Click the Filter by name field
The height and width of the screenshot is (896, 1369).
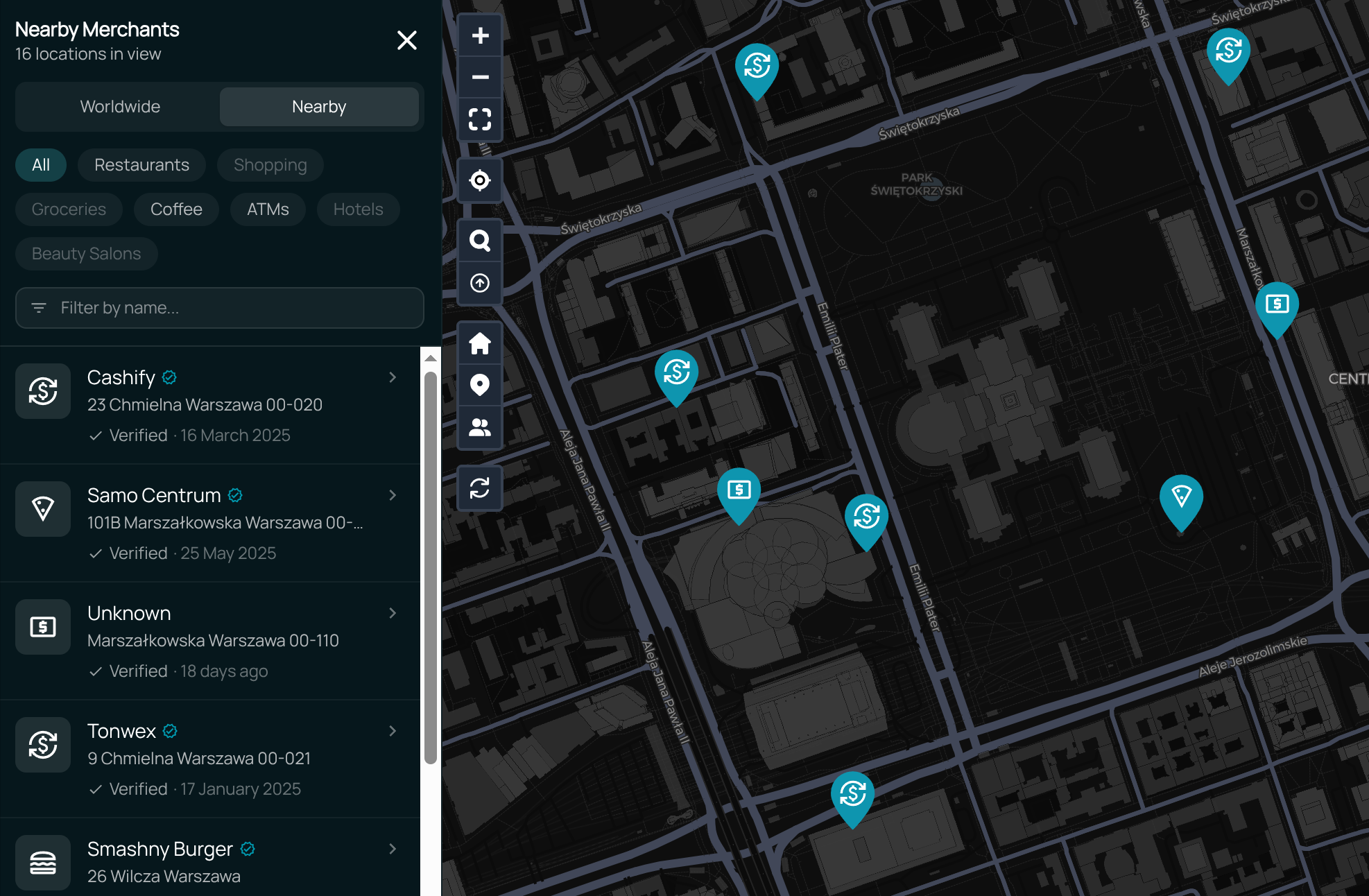[x=219, y=308]
